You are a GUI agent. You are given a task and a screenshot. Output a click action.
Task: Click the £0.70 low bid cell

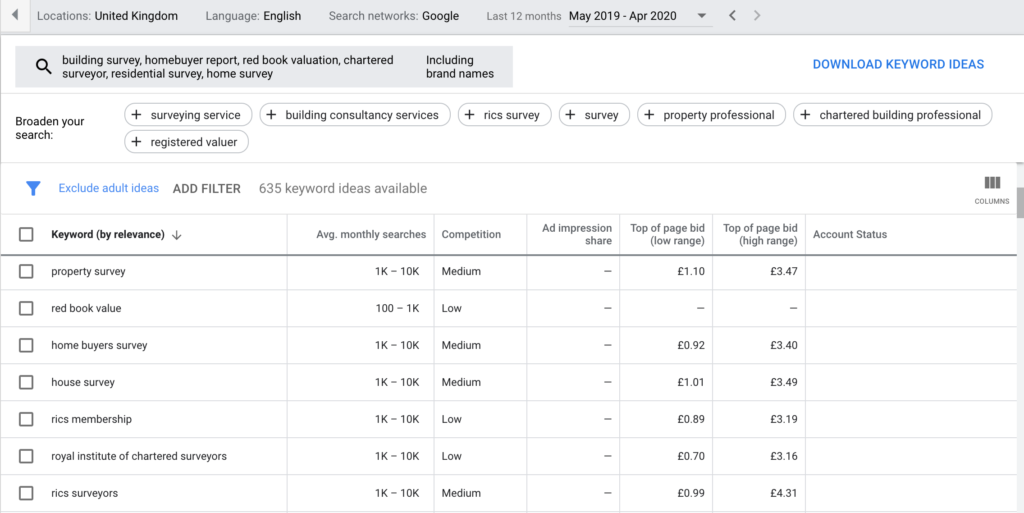click(691, 456)
